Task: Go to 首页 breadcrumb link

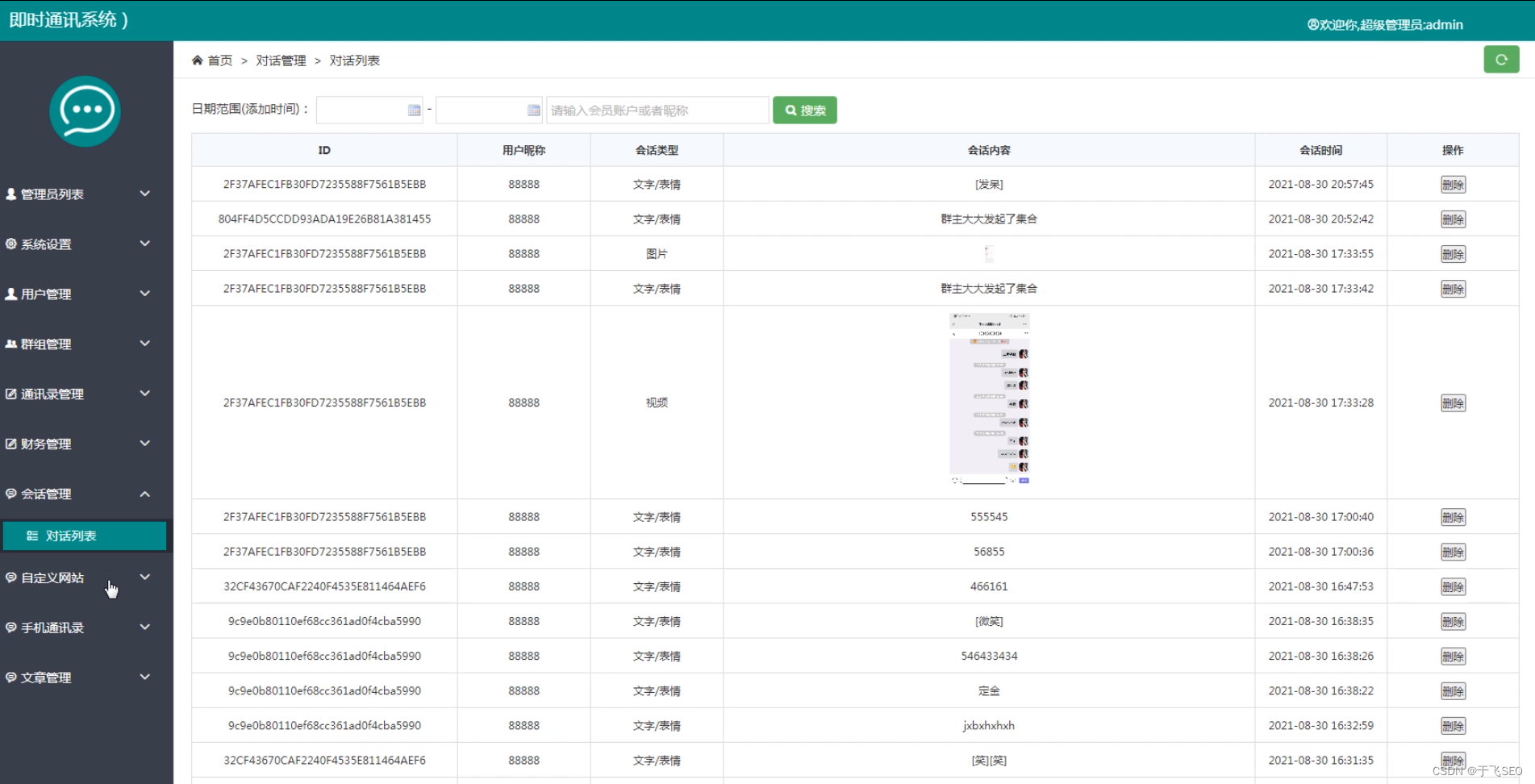Action: [219, 60]
